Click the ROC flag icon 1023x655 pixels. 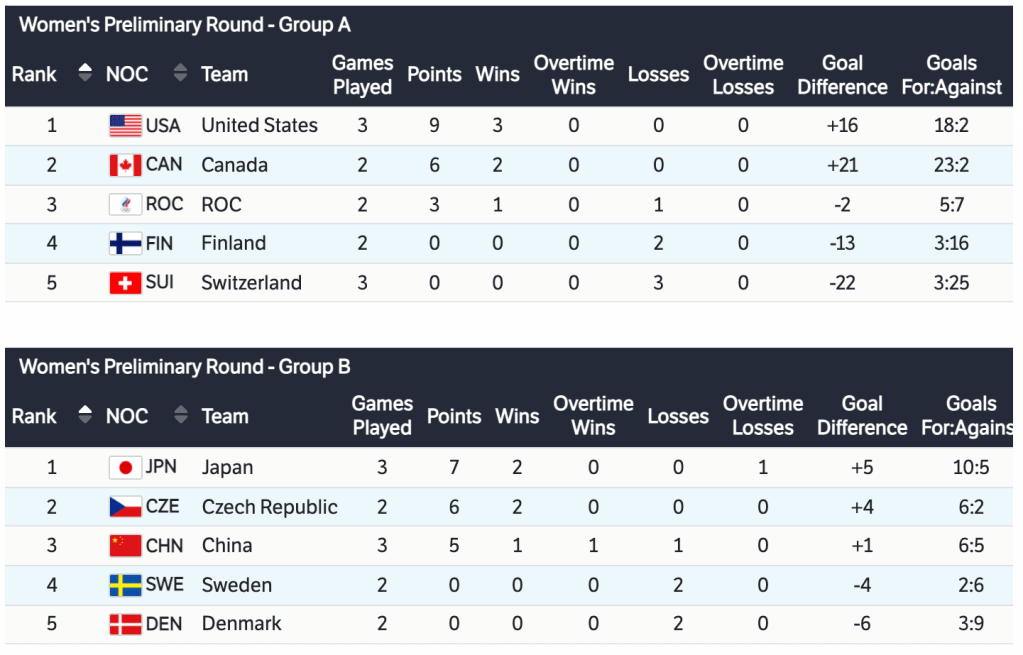point(125,205)
